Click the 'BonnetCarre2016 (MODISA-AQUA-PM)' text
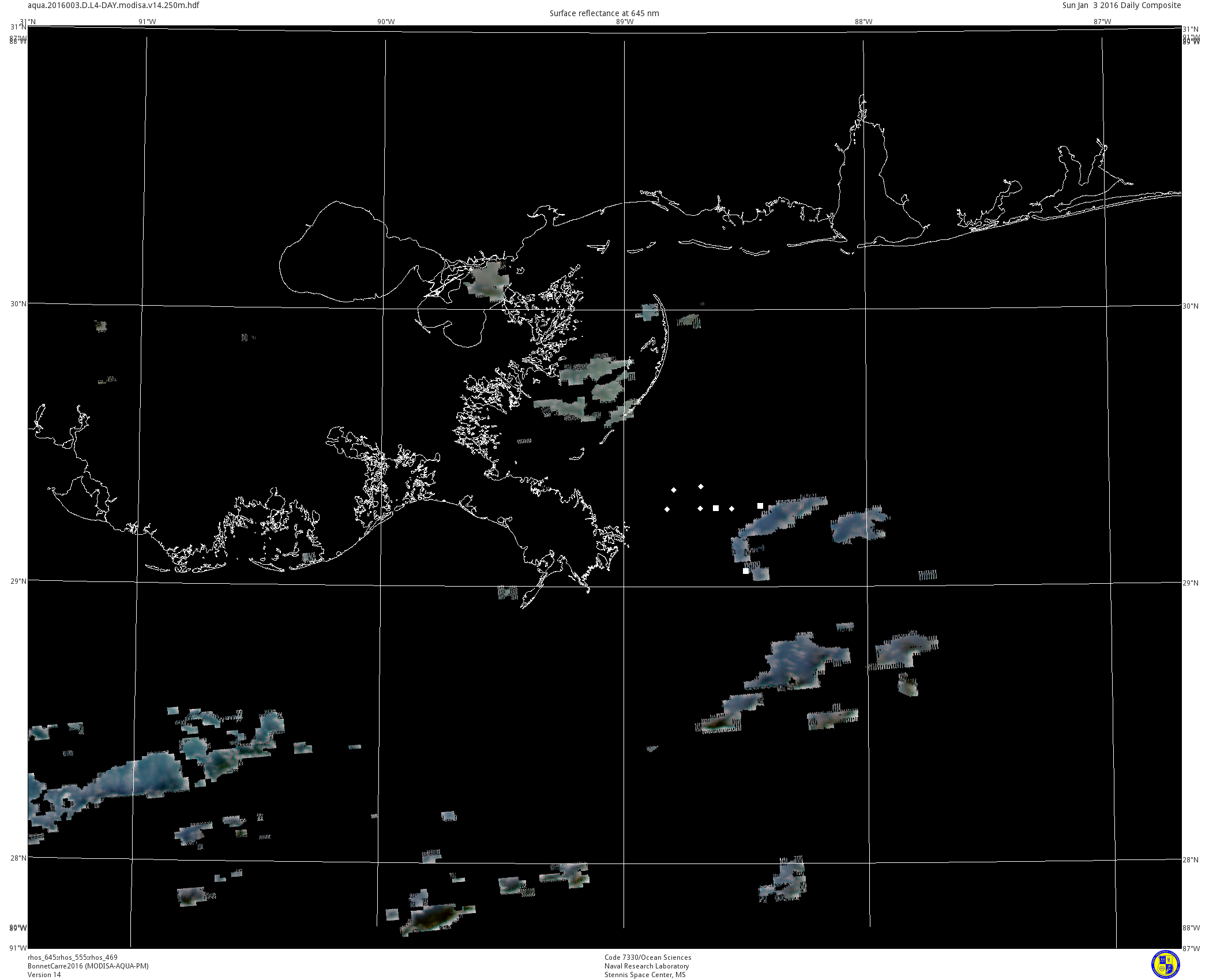This screenshot has height=980, width=1209. pyautogui.click(x=88, y=966)
